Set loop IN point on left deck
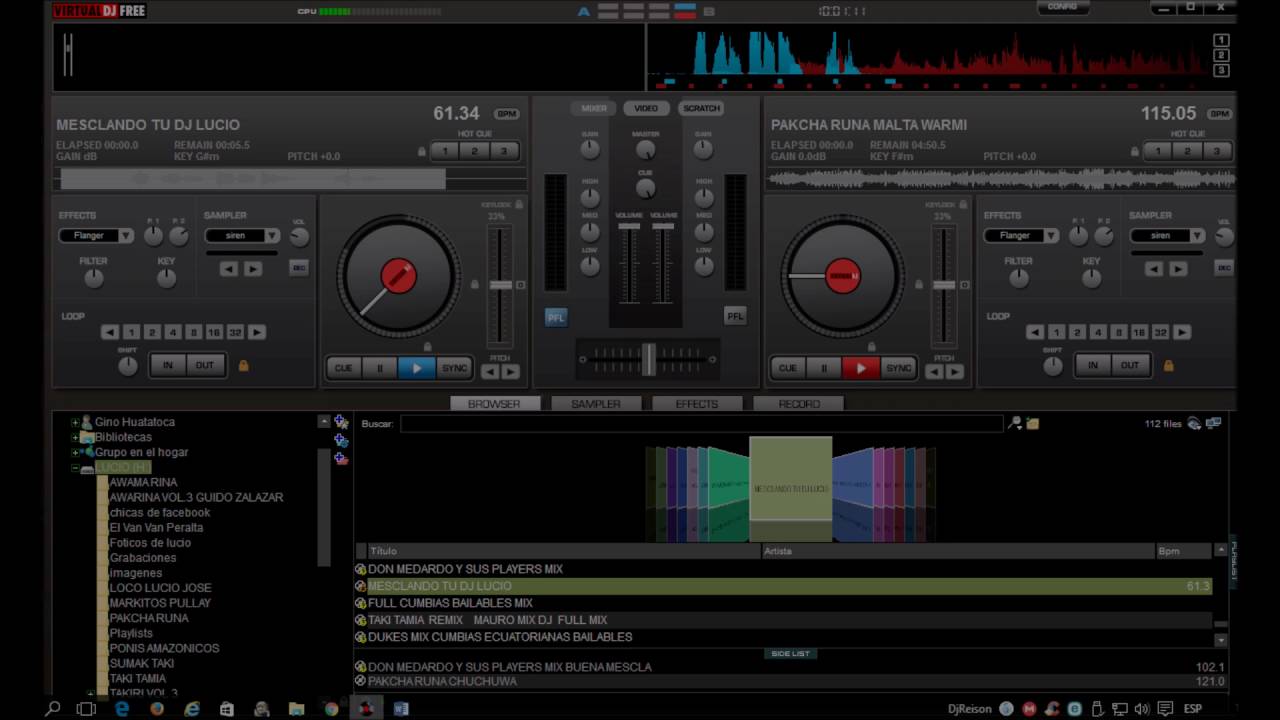 tap(168, 365)
